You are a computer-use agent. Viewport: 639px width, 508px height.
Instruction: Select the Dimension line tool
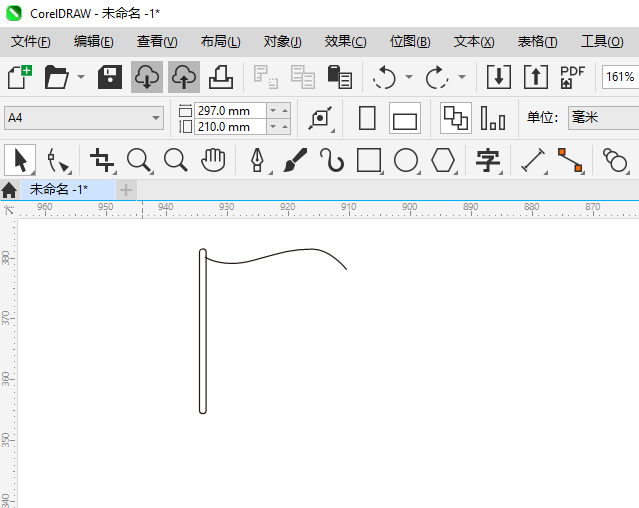click(533, 160)
